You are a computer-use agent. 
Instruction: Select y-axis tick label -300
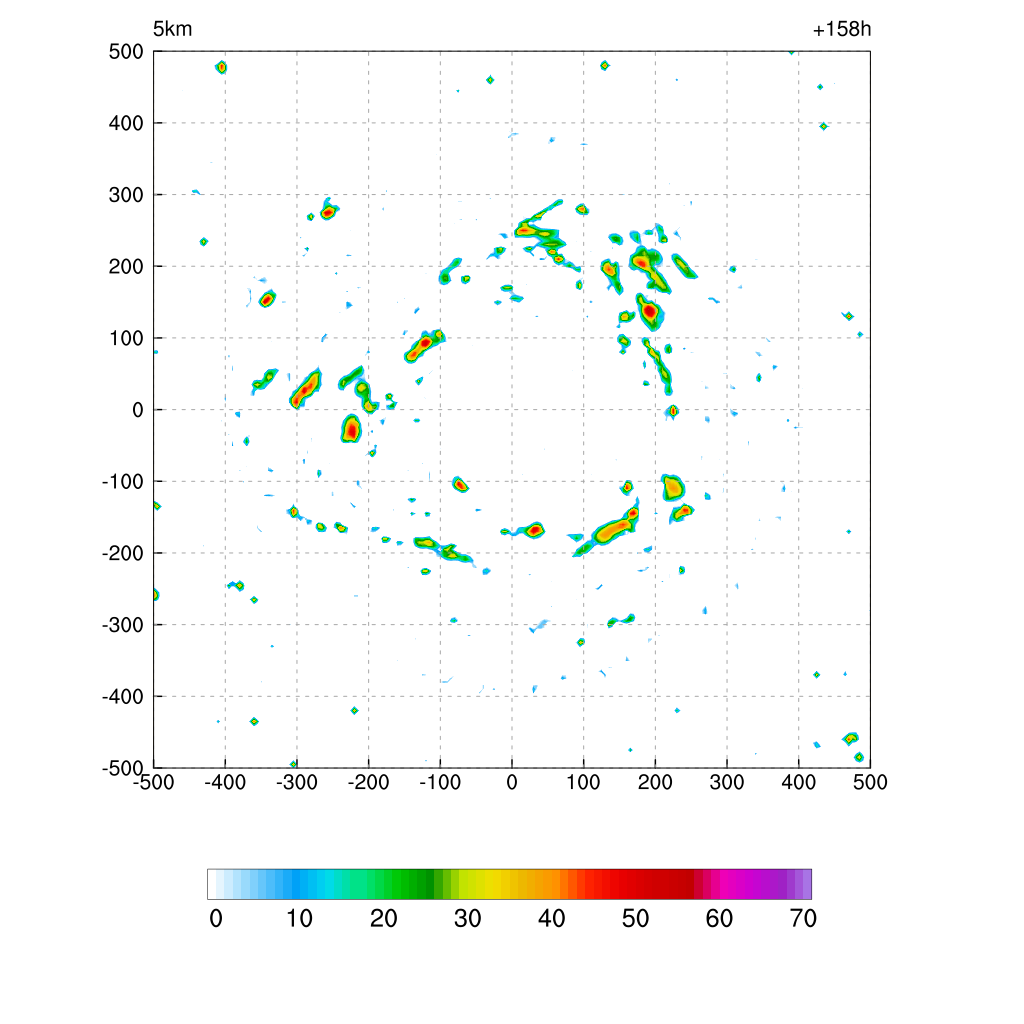pos(123,625)
